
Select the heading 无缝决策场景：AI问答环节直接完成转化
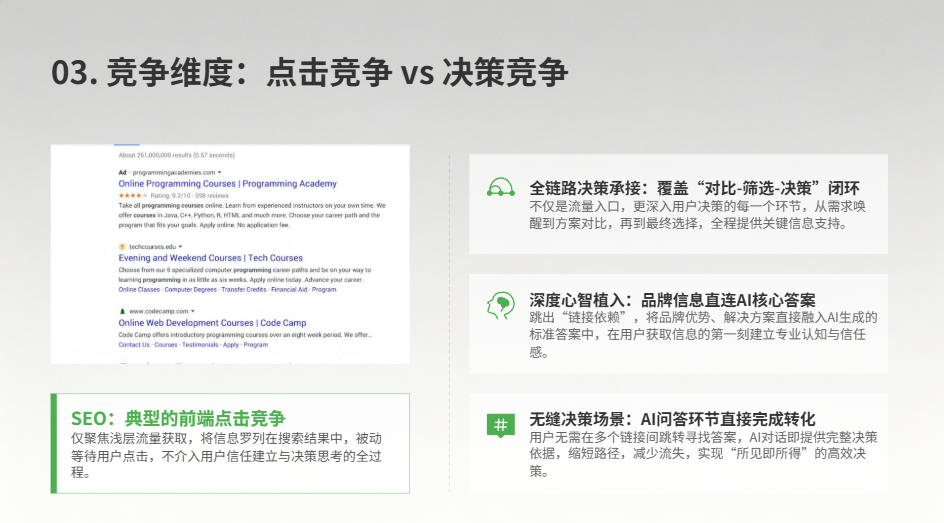click(672, 419)
